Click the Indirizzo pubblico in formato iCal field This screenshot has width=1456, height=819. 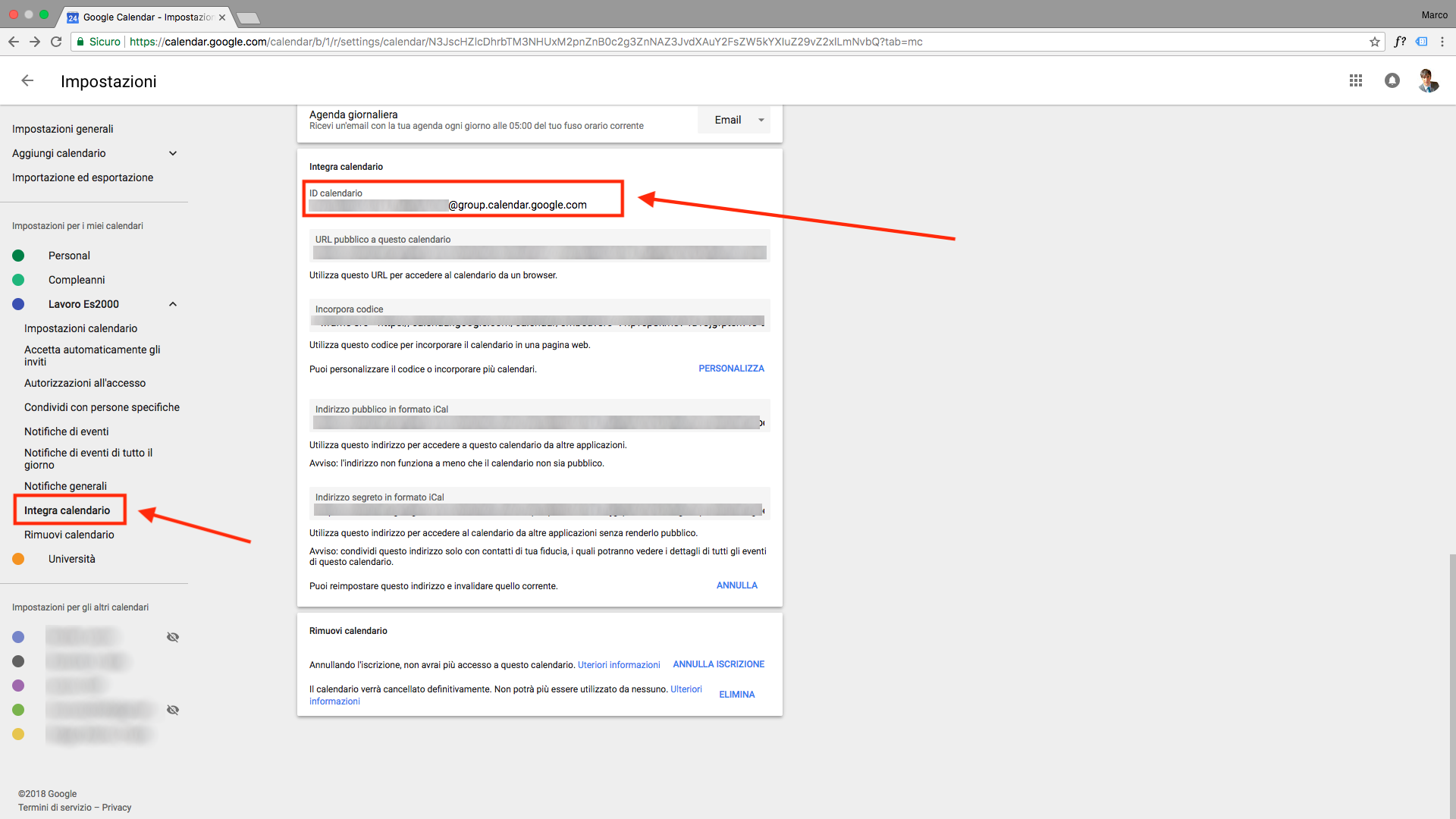pyautogui.click(x=540, y=416)
